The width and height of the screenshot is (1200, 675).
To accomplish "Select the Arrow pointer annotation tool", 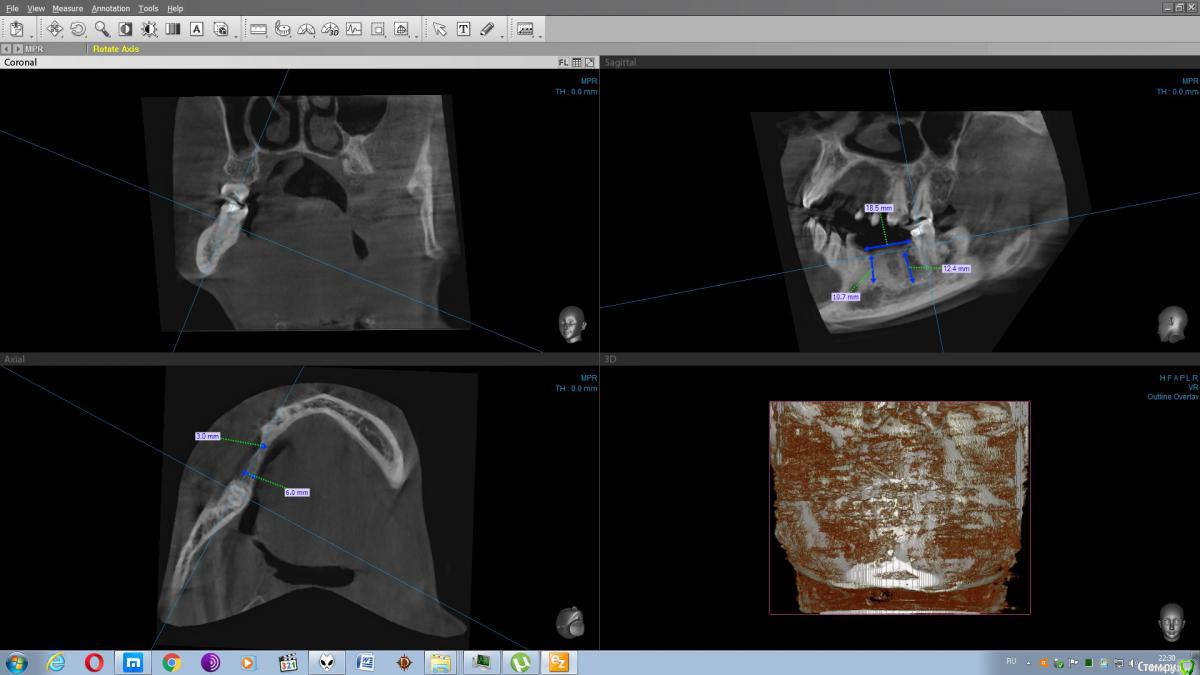I will click(x=439, y=29).
